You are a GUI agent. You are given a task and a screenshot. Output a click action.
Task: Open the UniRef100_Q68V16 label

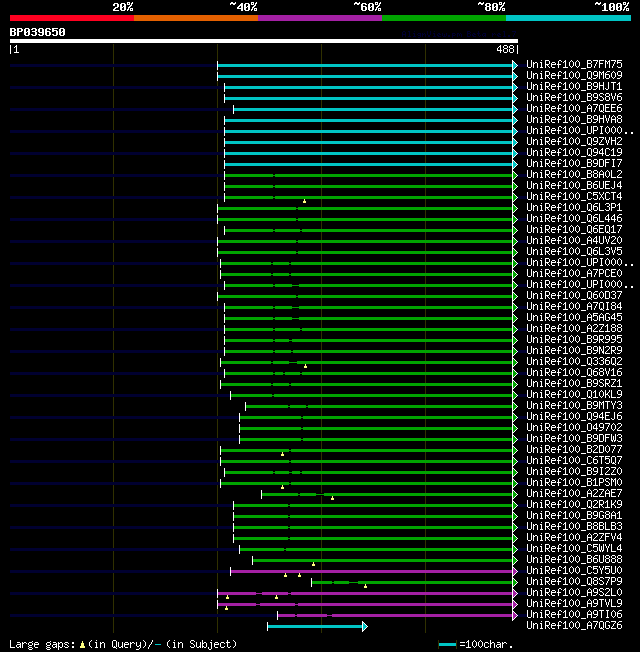point(574,373)
